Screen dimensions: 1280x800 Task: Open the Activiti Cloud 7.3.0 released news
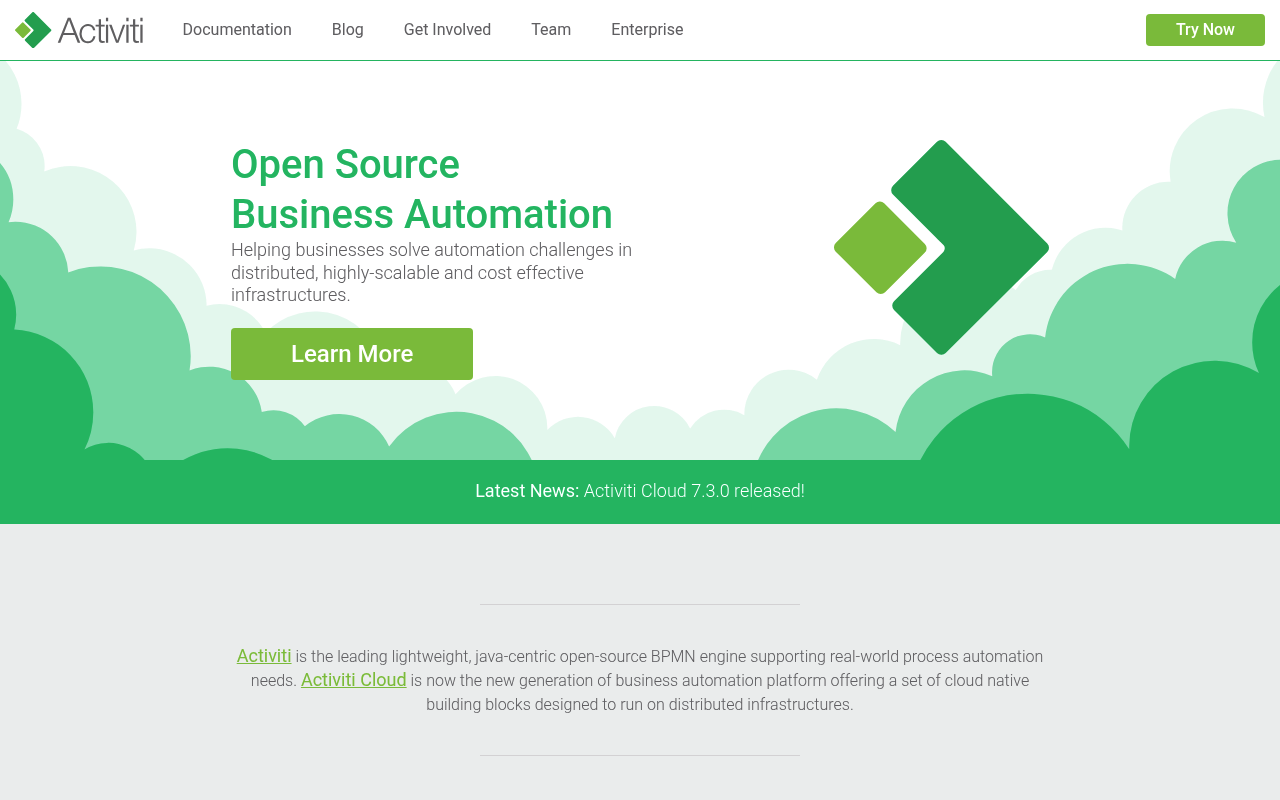(694, 491)
